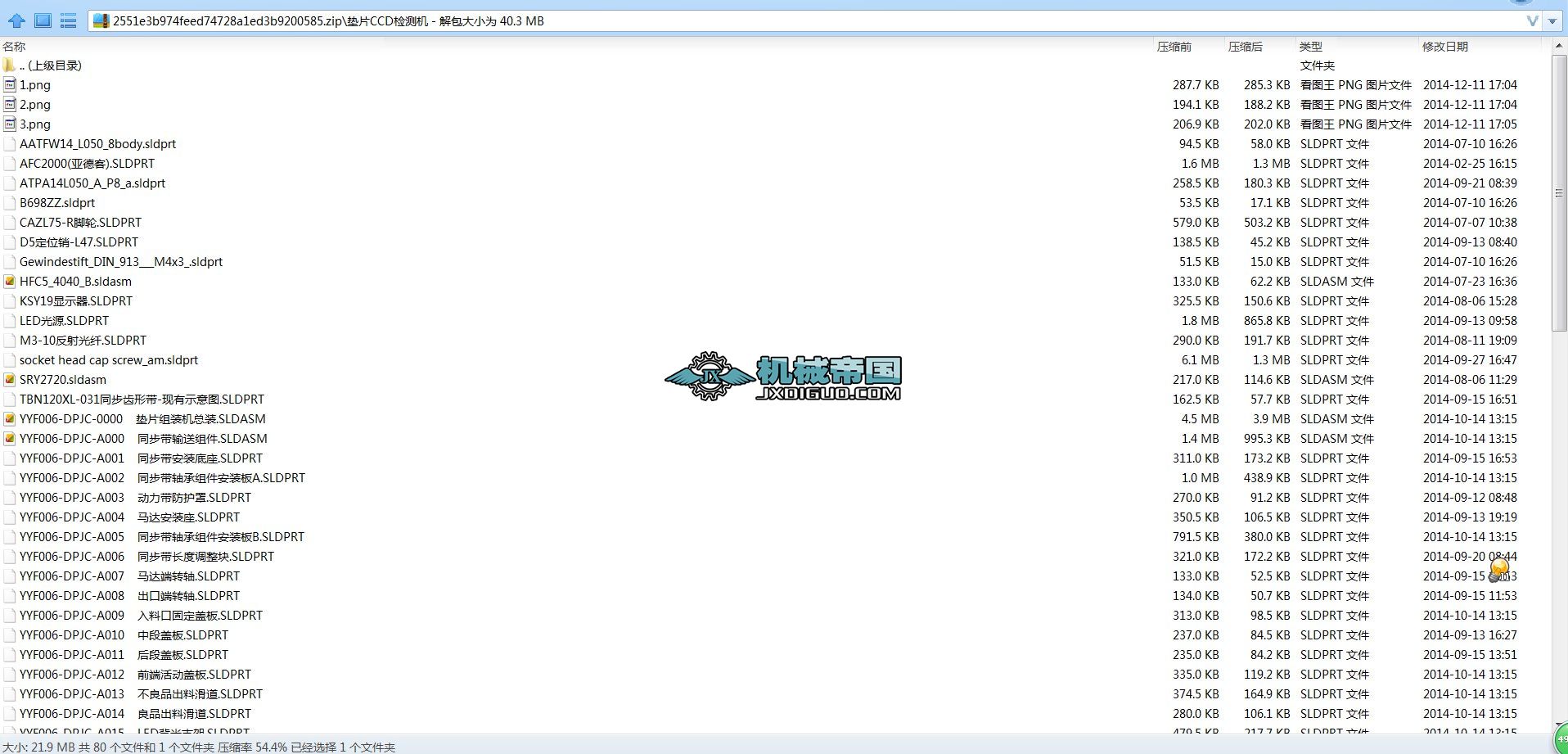This screenshot has height=754, width=1568.
Task: Click the YYF006-DPJC-A008 file icon
Action: [10, 596]
